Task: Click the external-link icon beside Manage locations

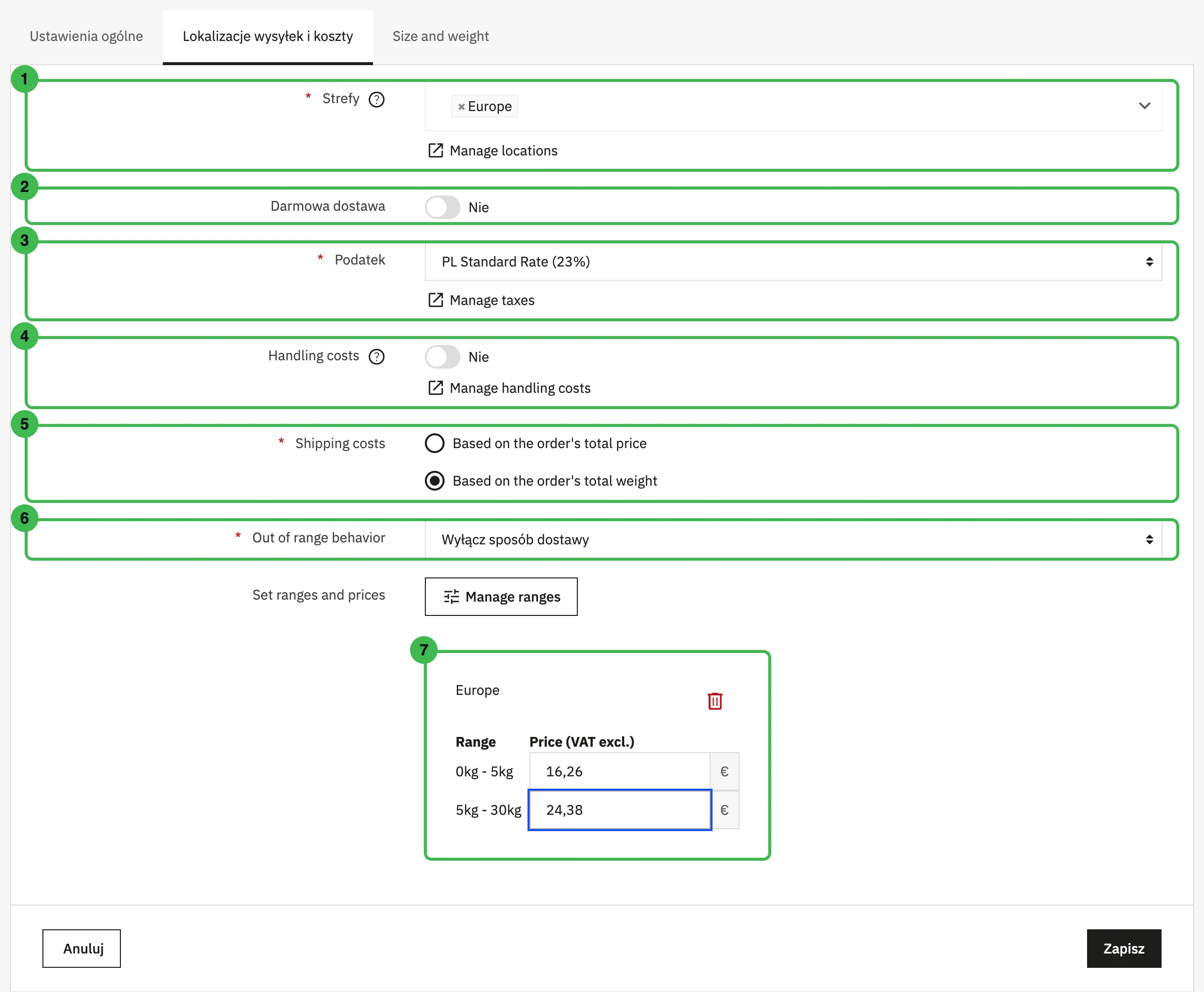Action: click(435, 151)
